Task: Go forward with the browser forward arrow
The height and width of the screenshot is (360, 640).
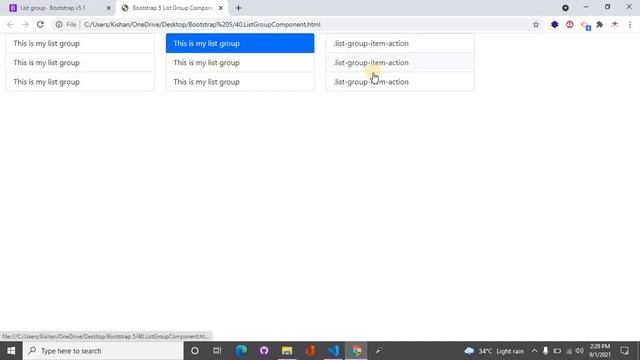Action: (x=25, y=24)
